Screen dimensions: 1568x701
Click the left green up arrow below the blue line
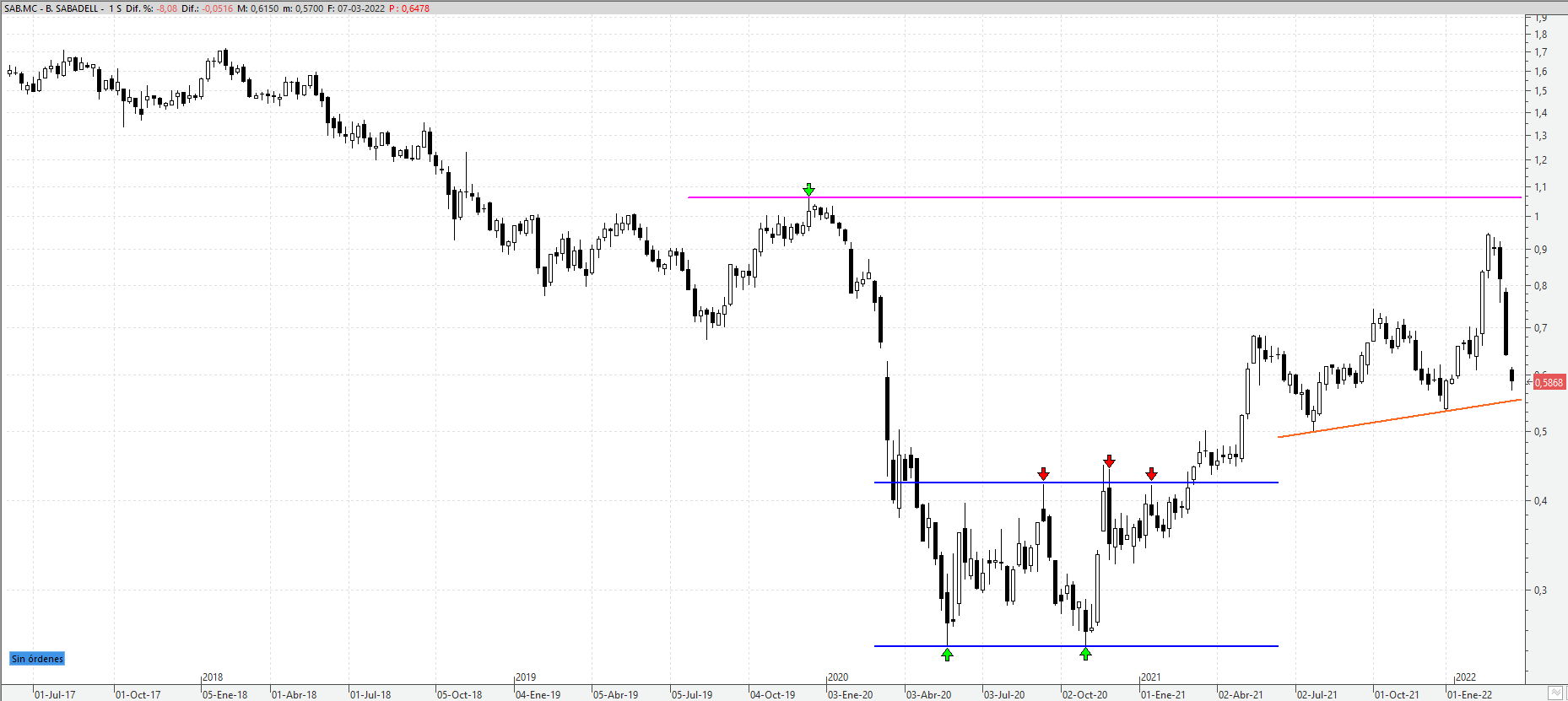948,654
